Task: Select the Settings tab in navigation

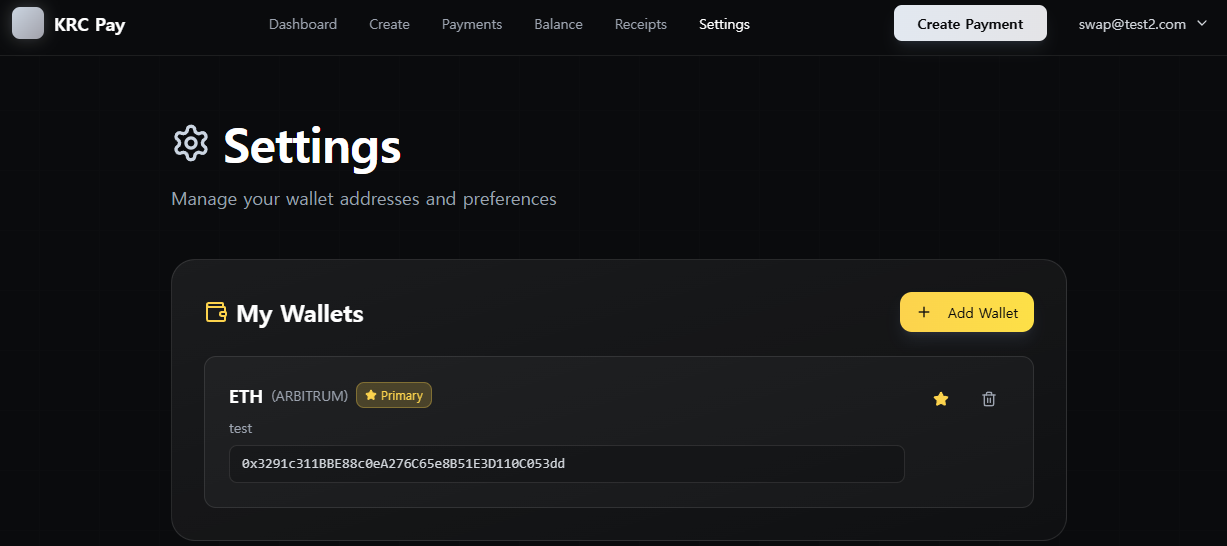Action: 724,24
